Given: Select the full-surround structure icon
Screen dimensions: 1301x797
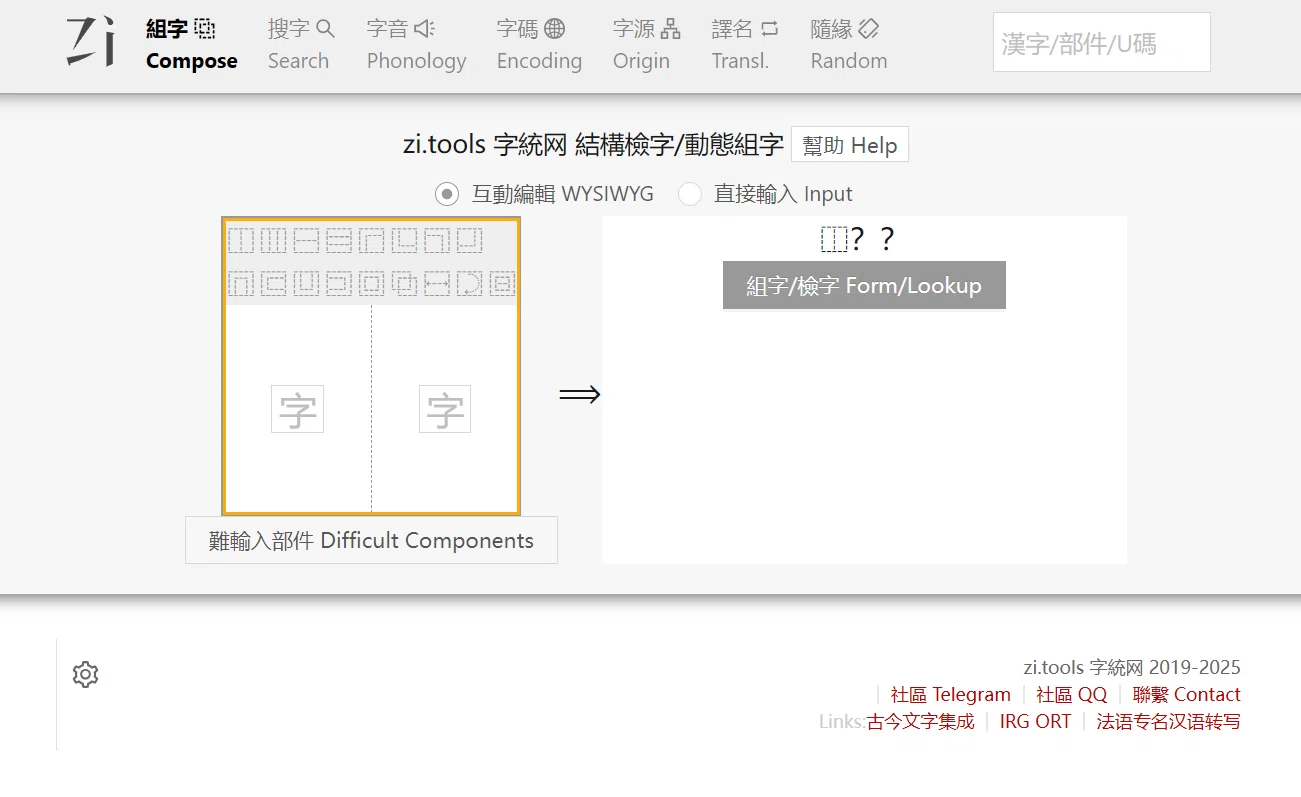Looking at the screenshot, I should [372, 283].
